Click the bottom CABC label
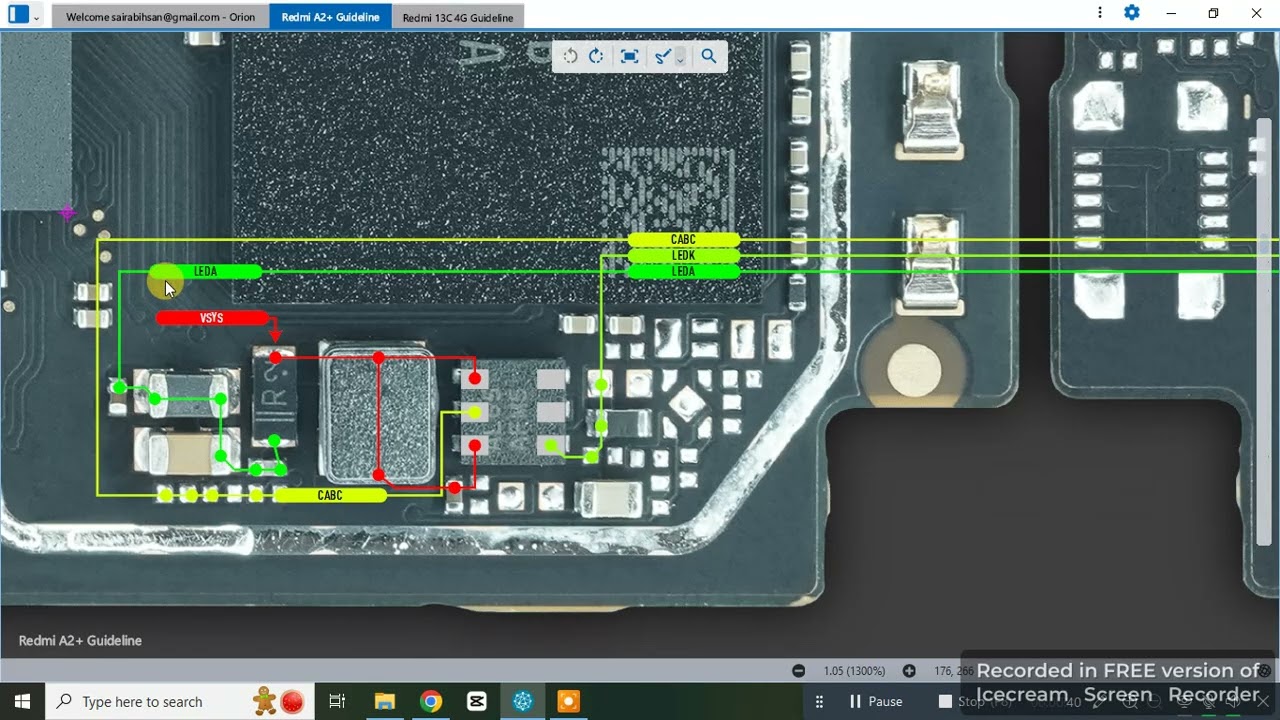The height and width of the screenshot is (720, 1280). (330, 495)
